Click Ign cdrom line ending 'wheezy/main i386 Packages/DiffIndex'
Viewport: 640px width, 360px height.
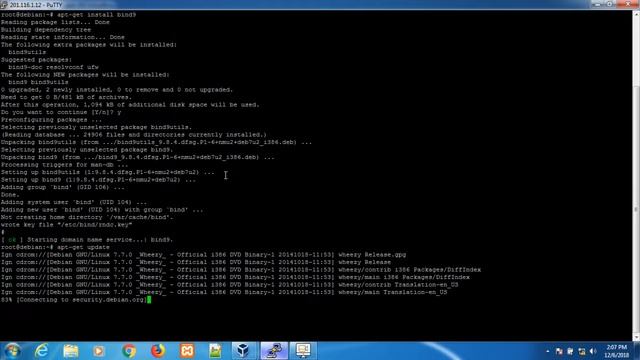(236, 277)
